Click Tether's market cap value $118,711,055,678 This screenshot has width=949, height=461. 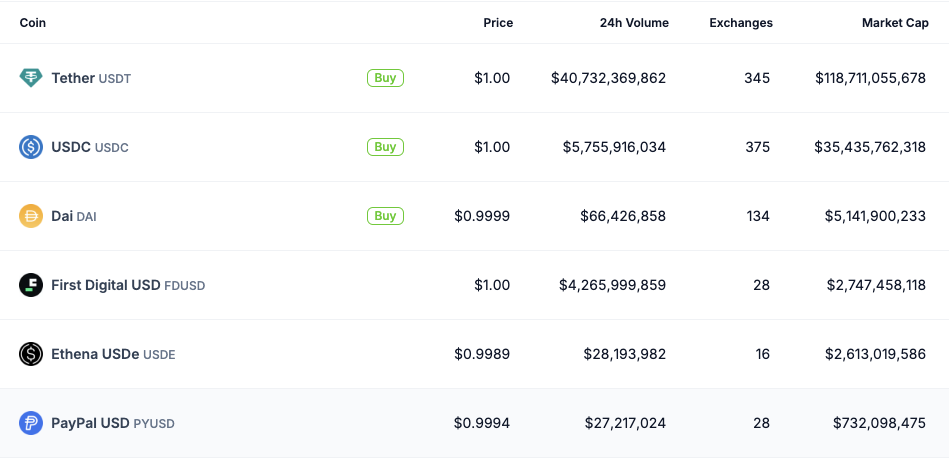[870, 78]
